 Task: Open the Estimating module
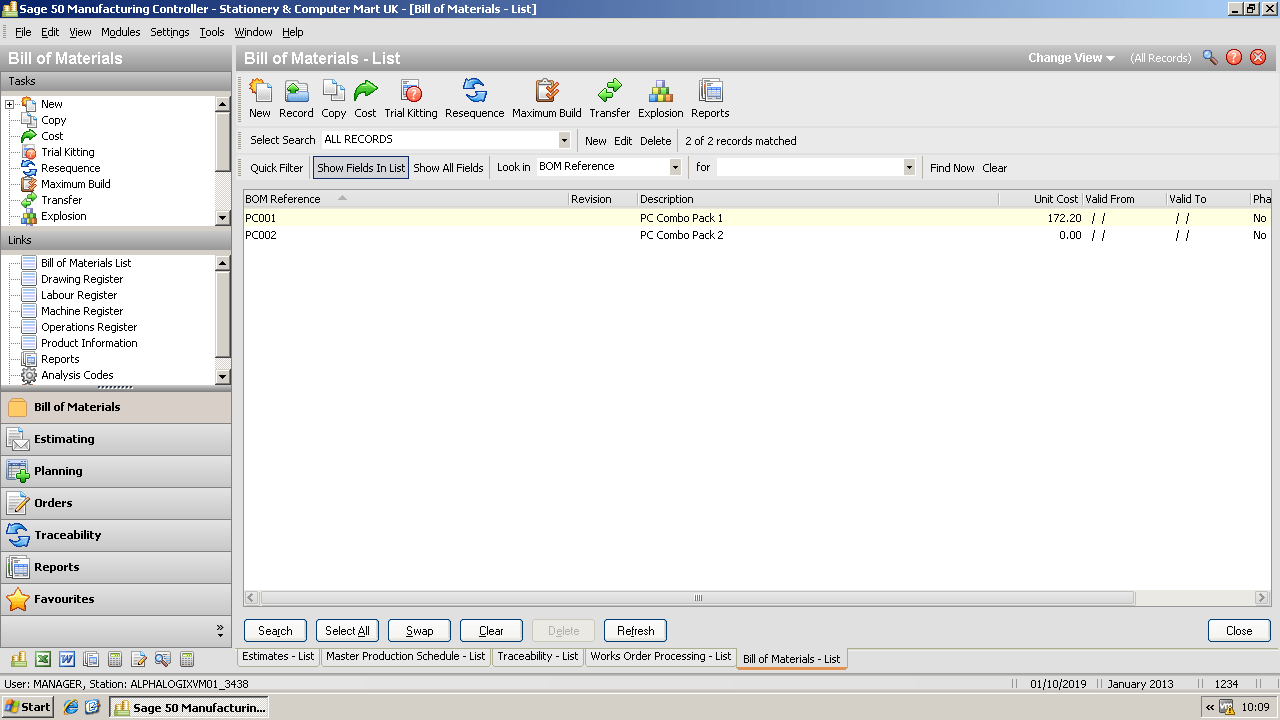point(115,439)
